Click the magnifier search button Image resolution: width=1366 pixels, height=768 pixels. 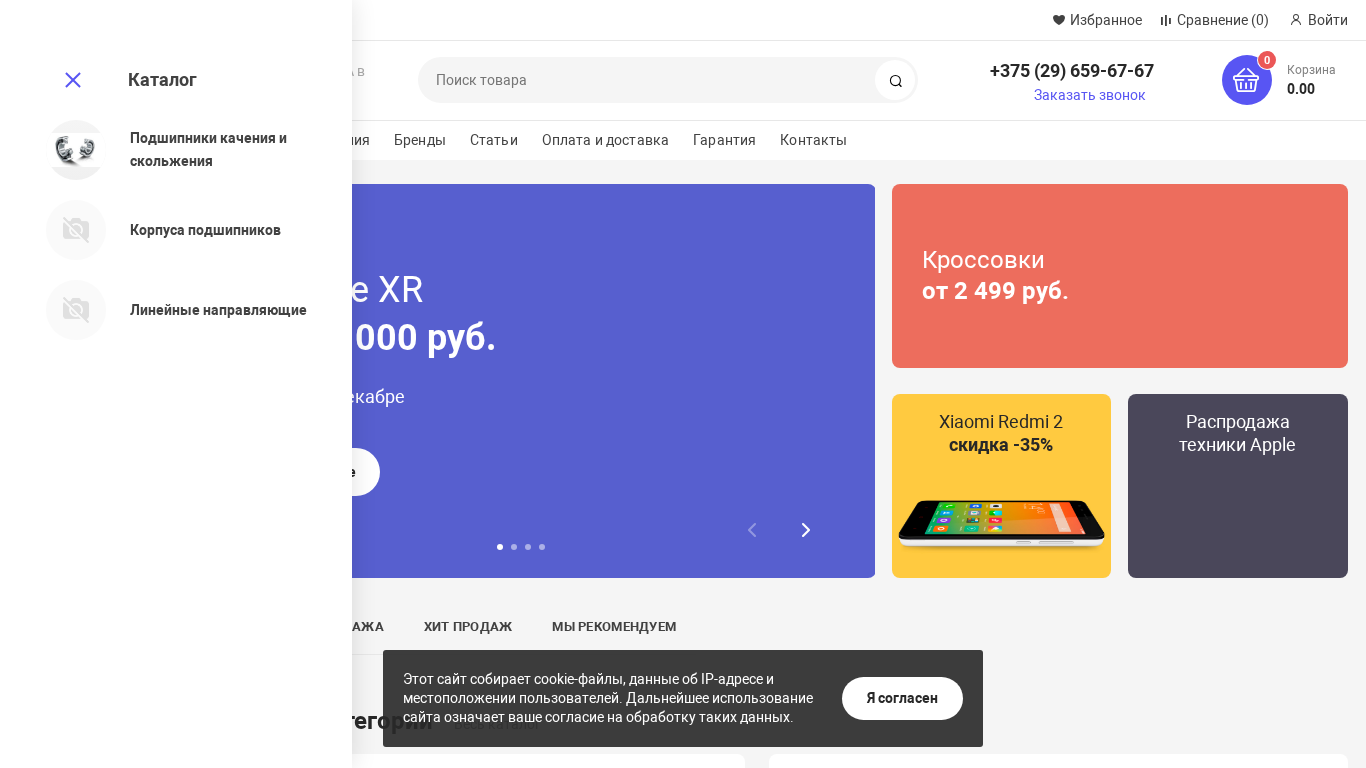[x=895, y=81]
